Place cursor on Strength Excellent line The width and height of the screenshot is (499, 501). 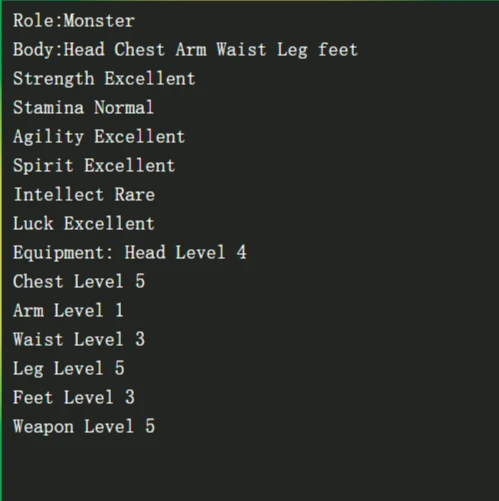104,79
